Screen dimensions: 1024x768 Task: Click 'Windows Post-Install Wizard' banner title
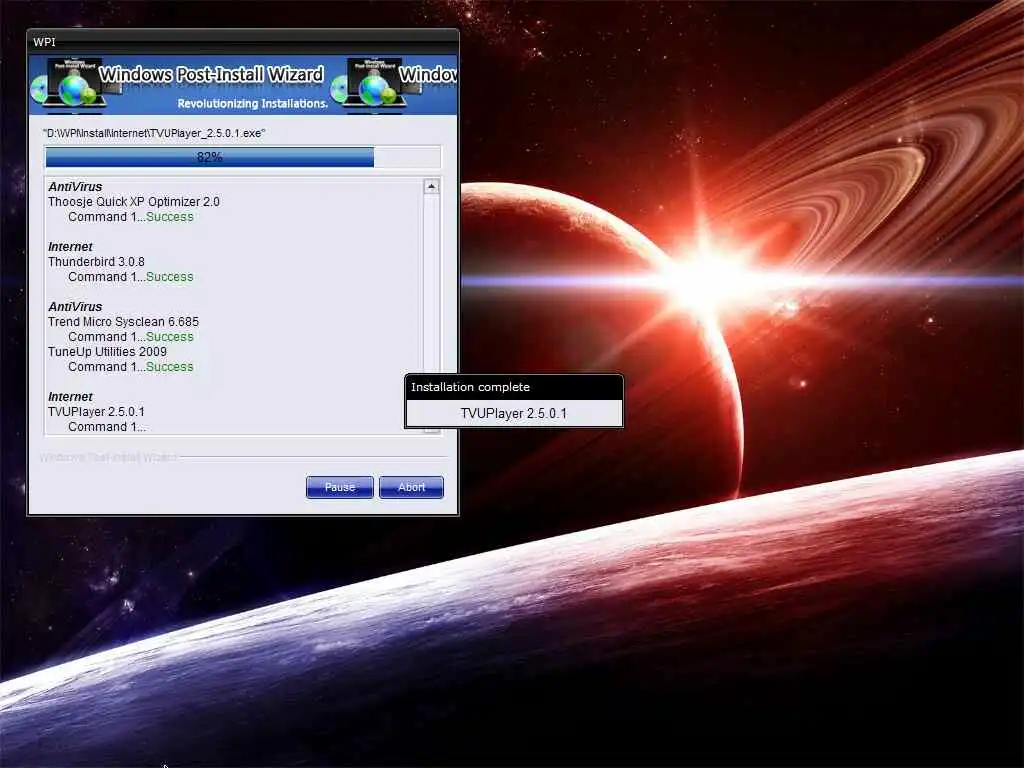(x=212, y=74)
